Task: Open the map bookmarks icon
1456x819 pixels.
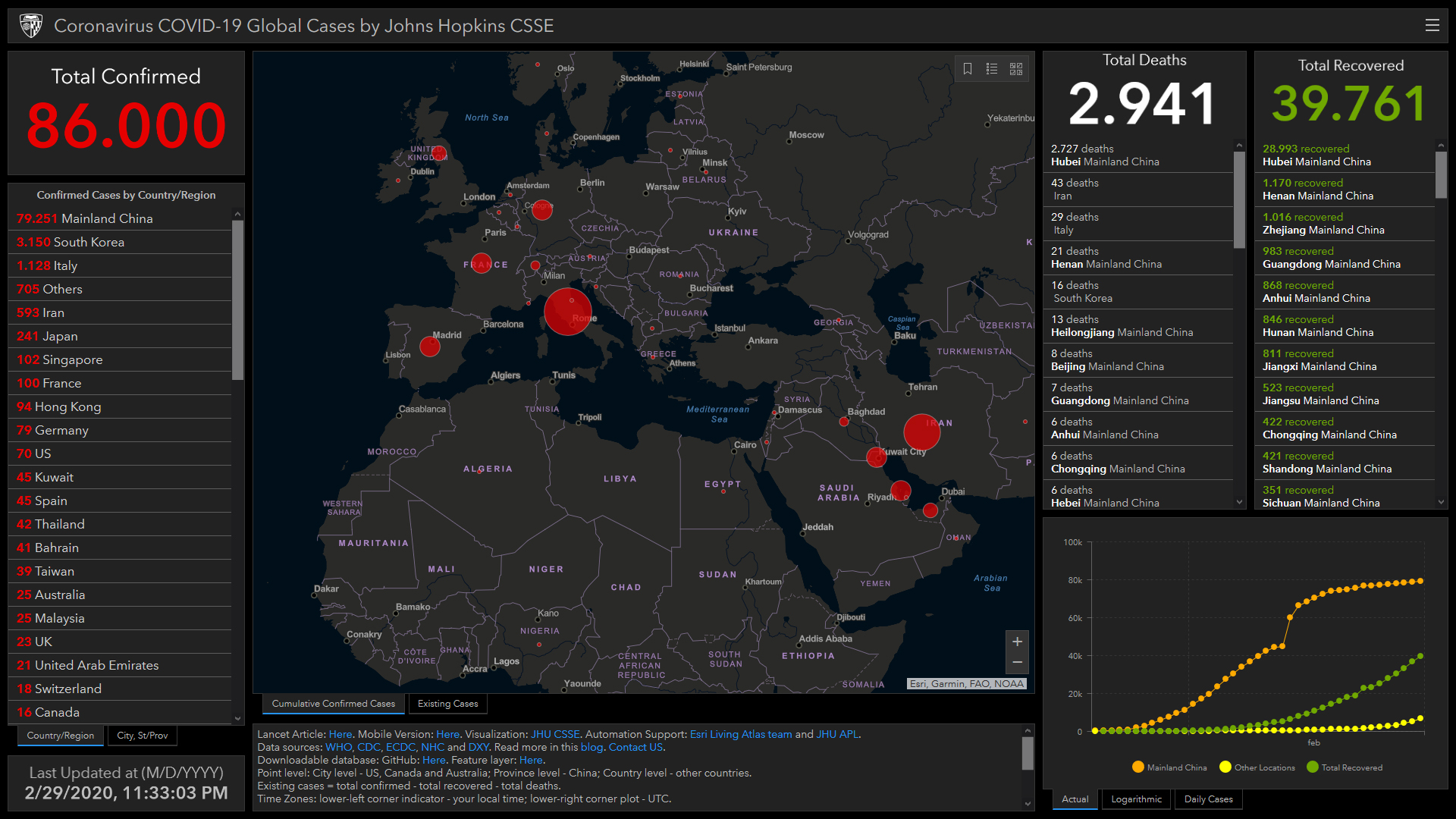Action: [x=968, y=69]
